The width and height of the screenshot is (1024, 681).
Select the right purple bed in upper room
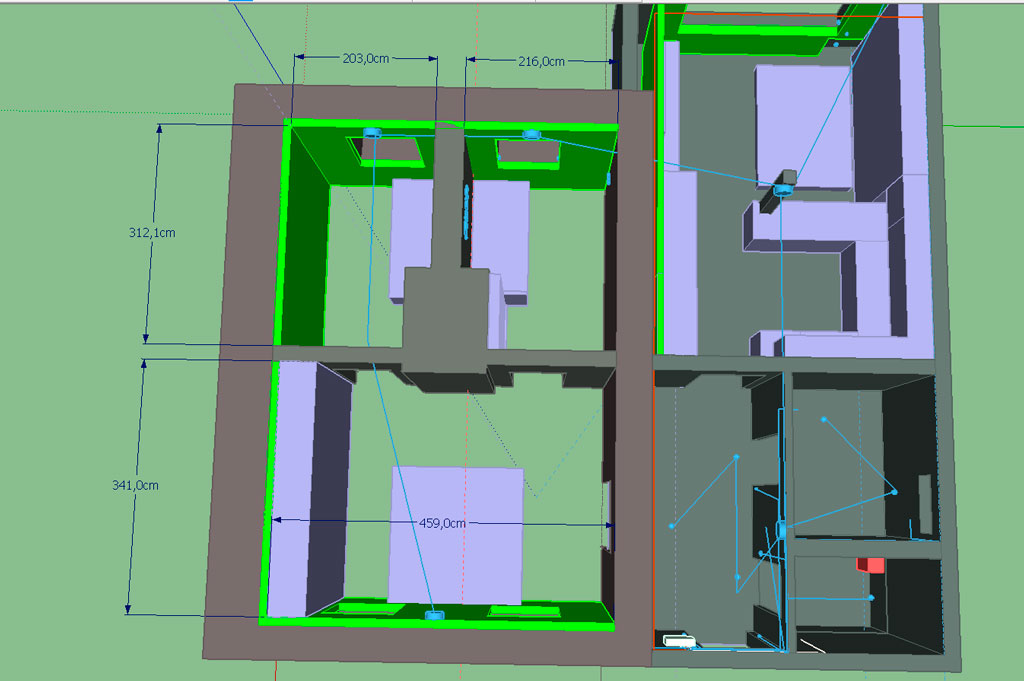click(x=500, y=241)
